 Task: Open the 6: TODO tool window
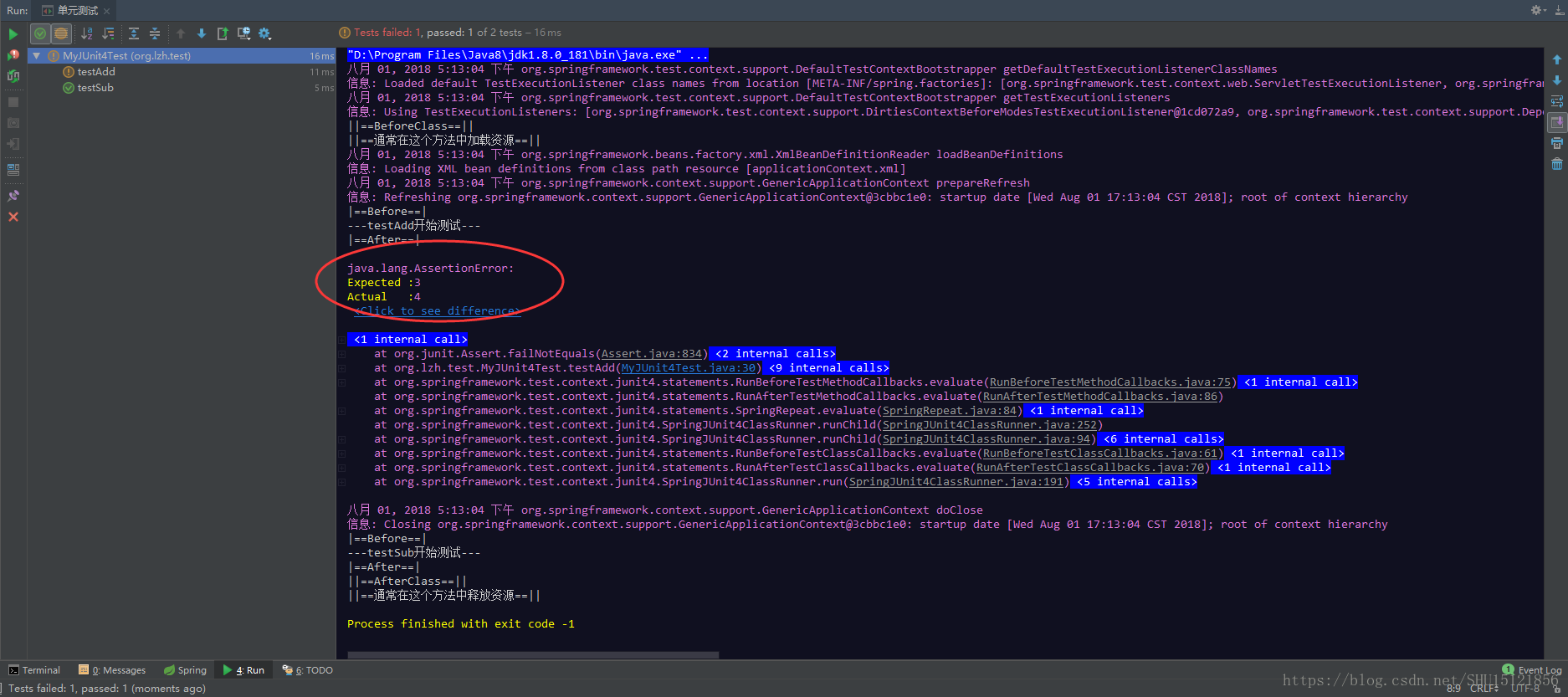308,670
